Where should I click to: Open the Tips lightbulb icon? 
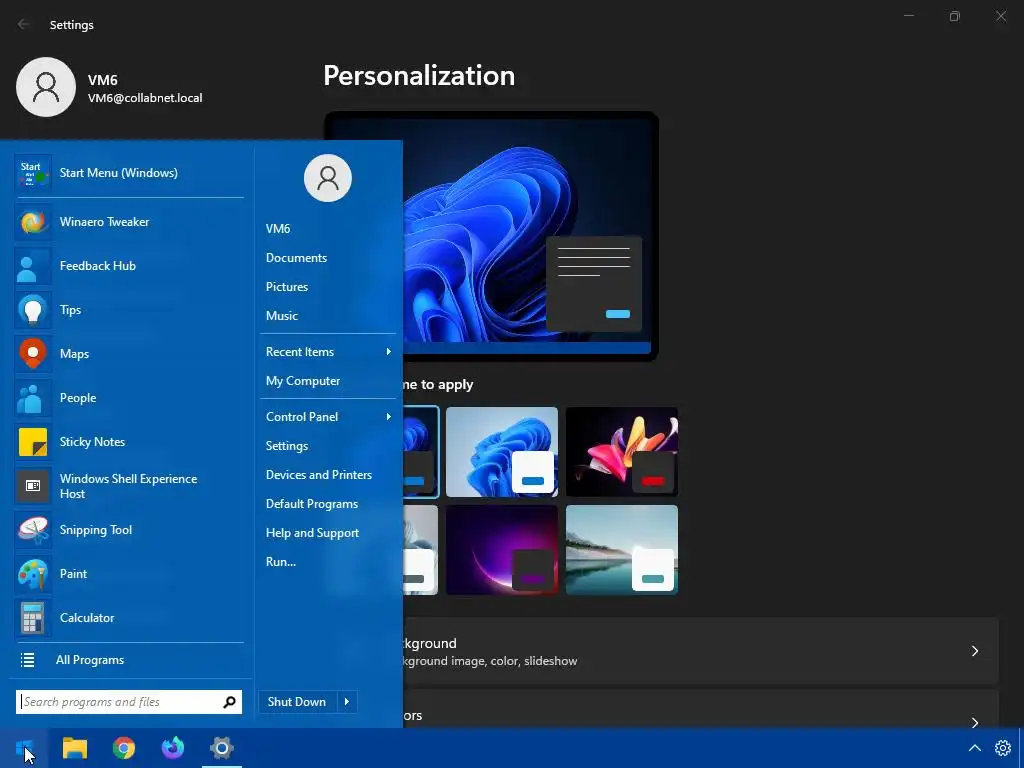tap(33, 310)
